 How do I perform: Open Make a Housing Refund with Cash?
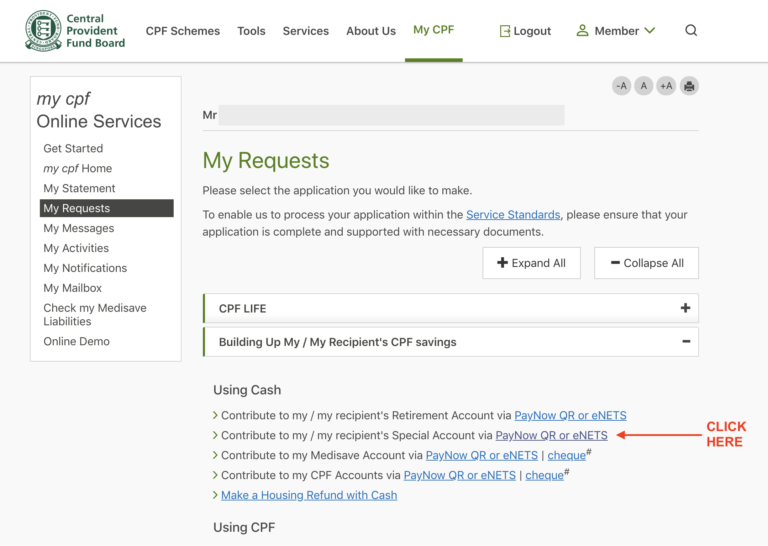[309, 495]
